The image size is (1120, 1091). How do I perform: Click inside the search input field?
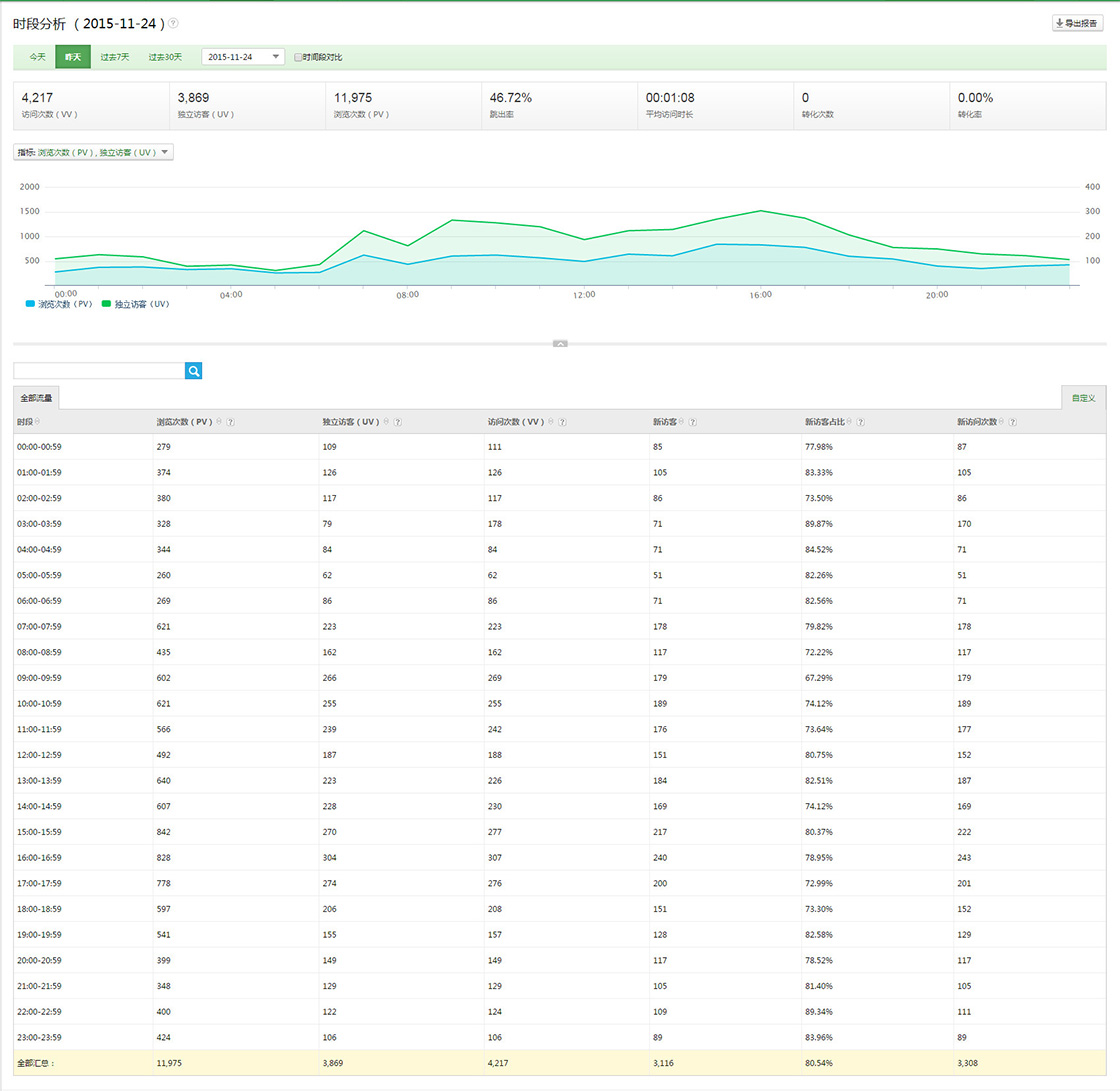tap(99, 371)
